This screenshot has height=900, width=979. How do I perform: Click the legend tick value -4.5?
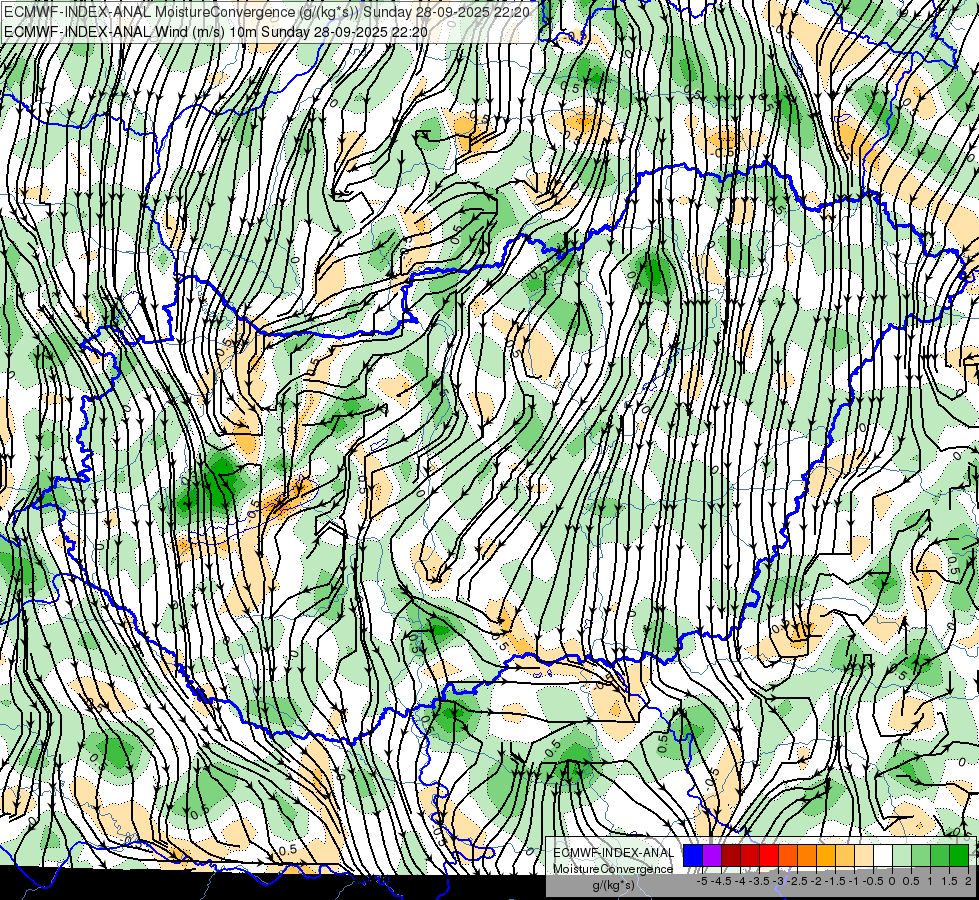coord(721,881)
